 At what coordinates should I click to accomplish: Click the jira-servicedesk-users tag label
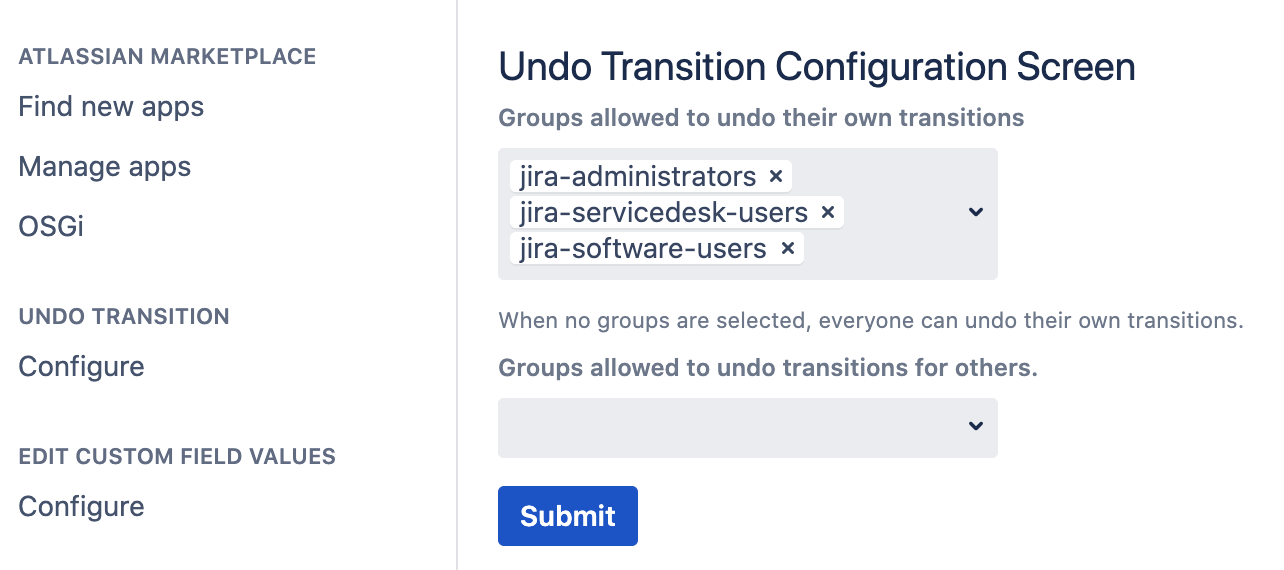point(664,213)
